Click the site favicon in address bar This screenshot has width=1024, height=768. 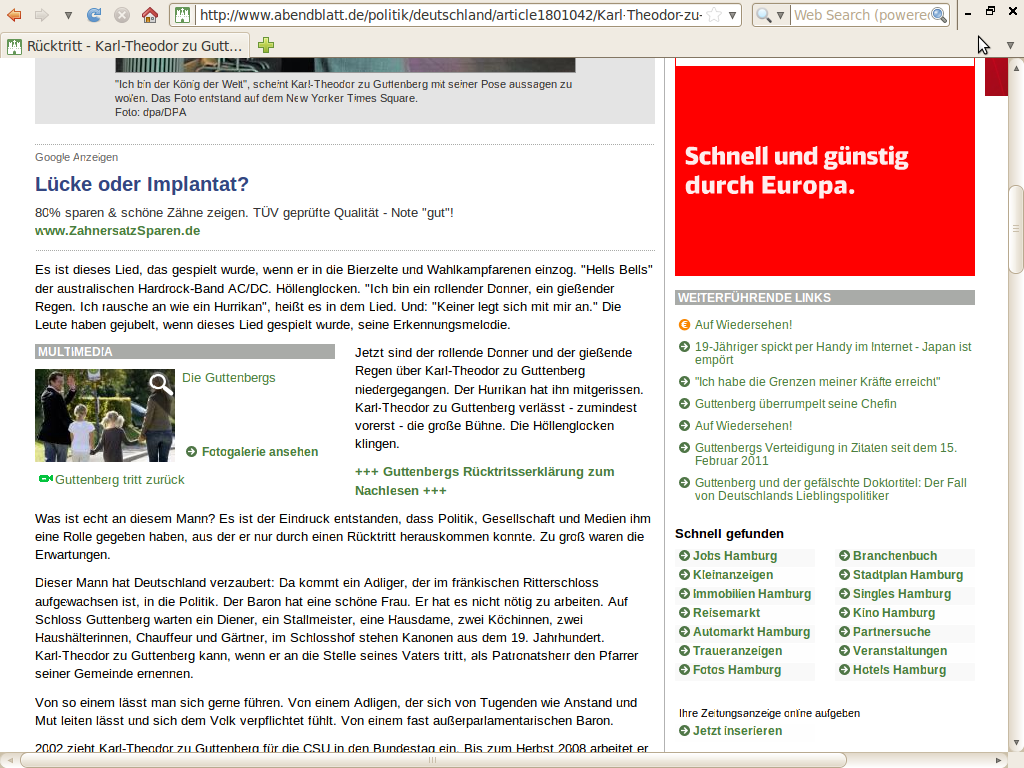[x=183, y=15]
